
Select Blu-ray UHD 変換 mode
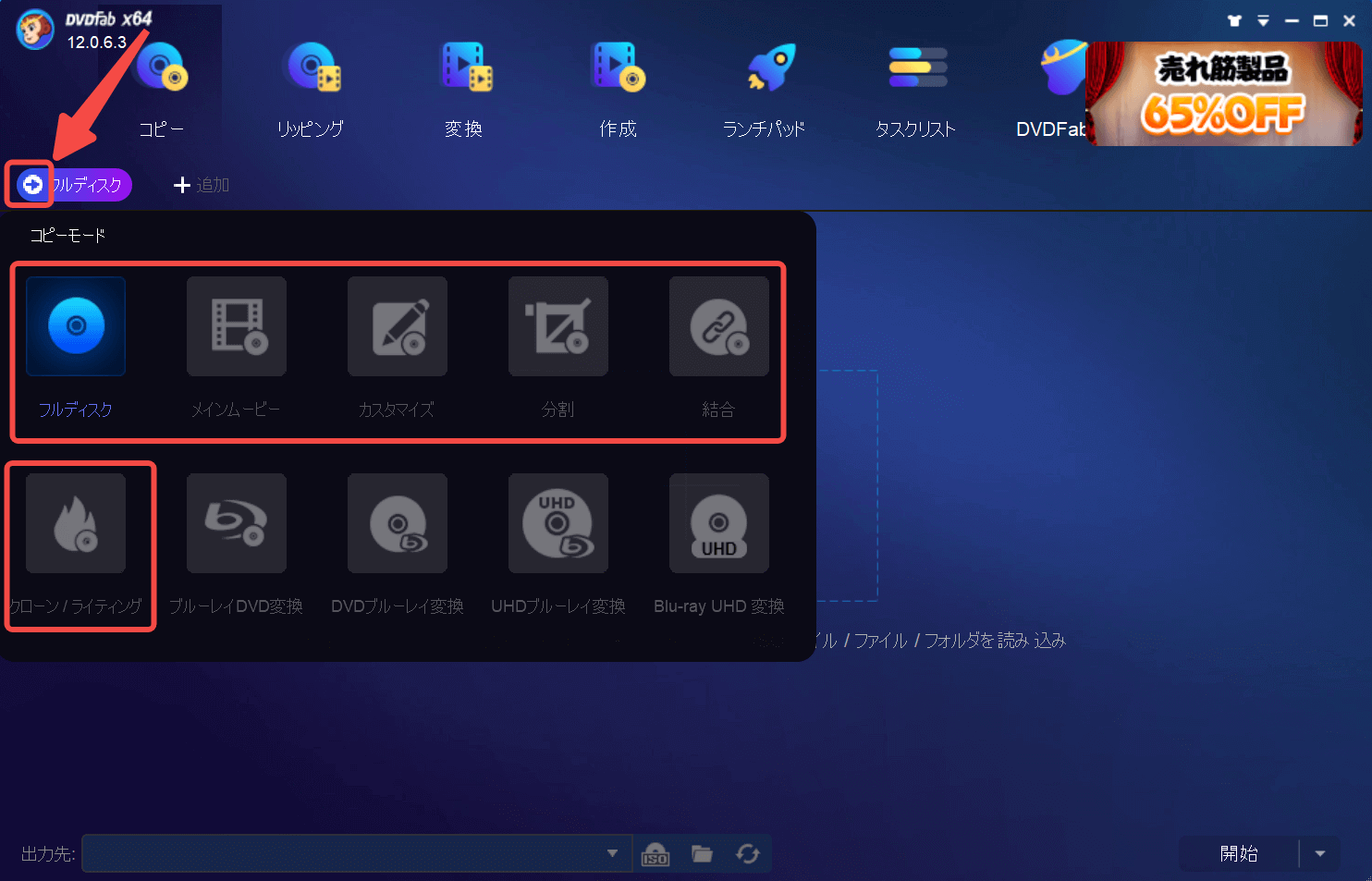point(719,523)
